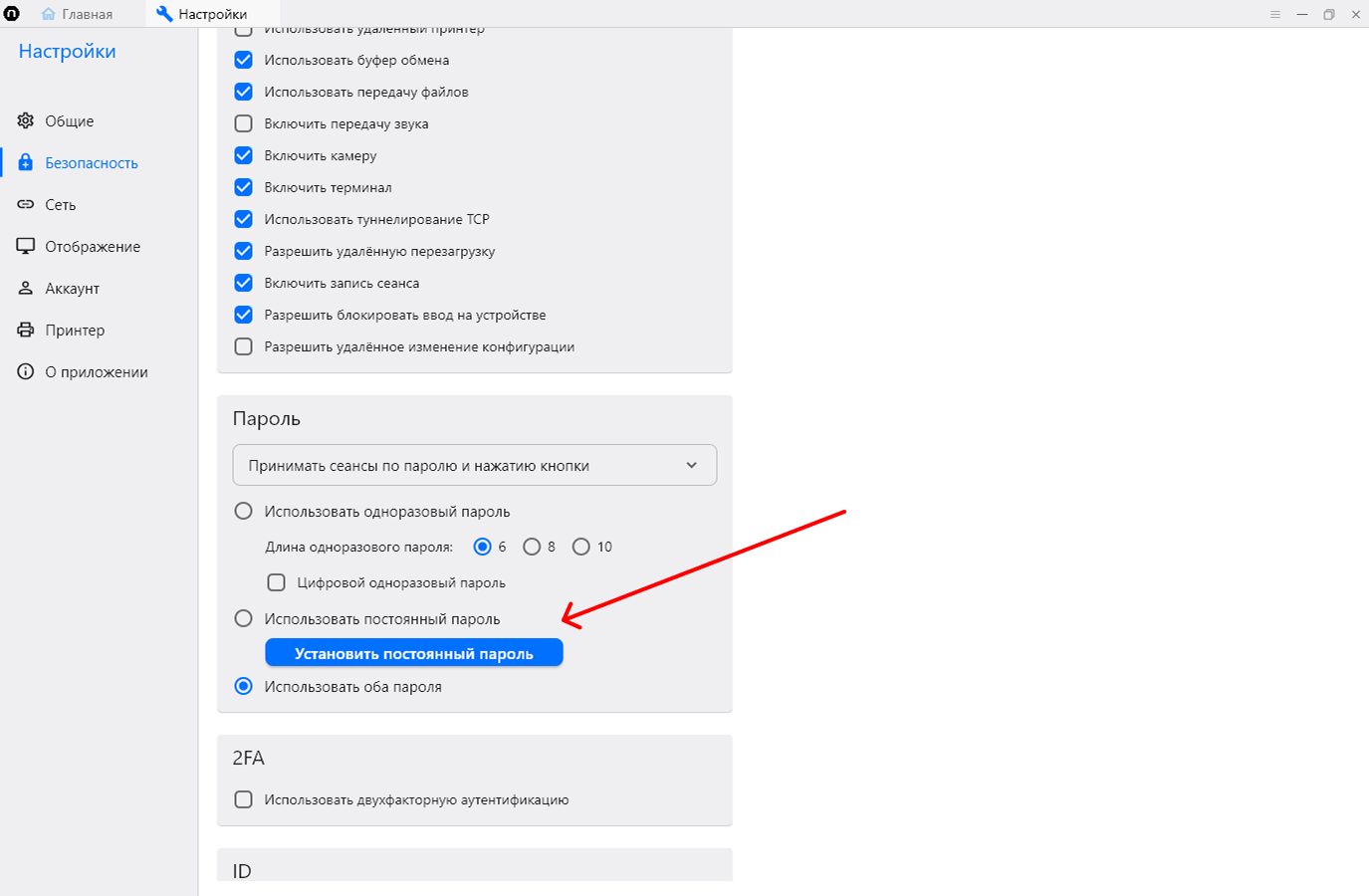Select Использовать постоянный пароль radio button
The width and height of the screenshot is (1369, 896).
point(244,618)
